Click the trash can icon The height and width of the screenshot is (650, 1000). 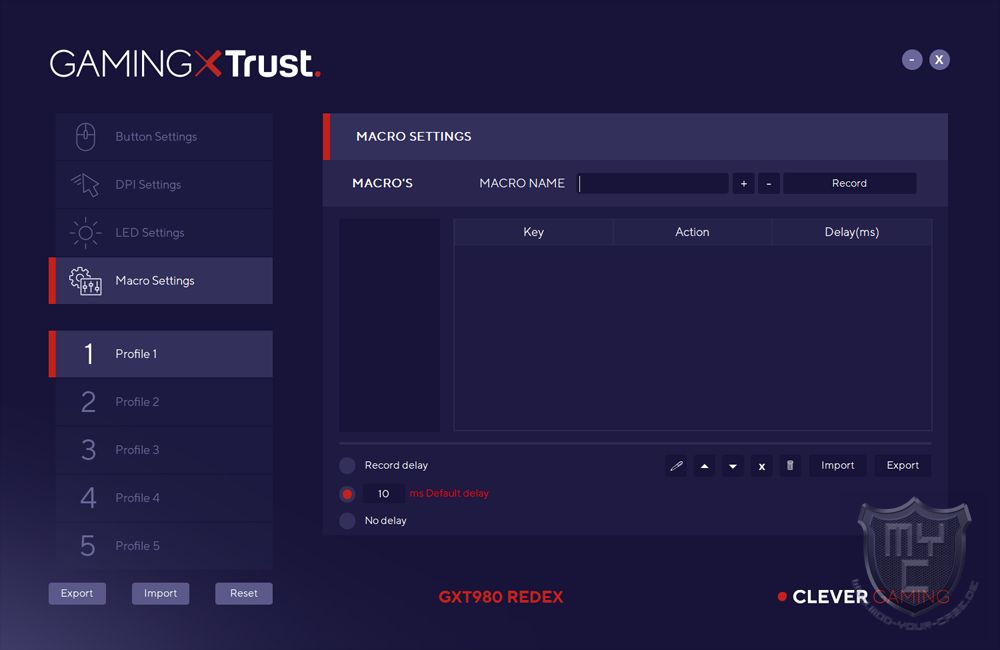790,466
